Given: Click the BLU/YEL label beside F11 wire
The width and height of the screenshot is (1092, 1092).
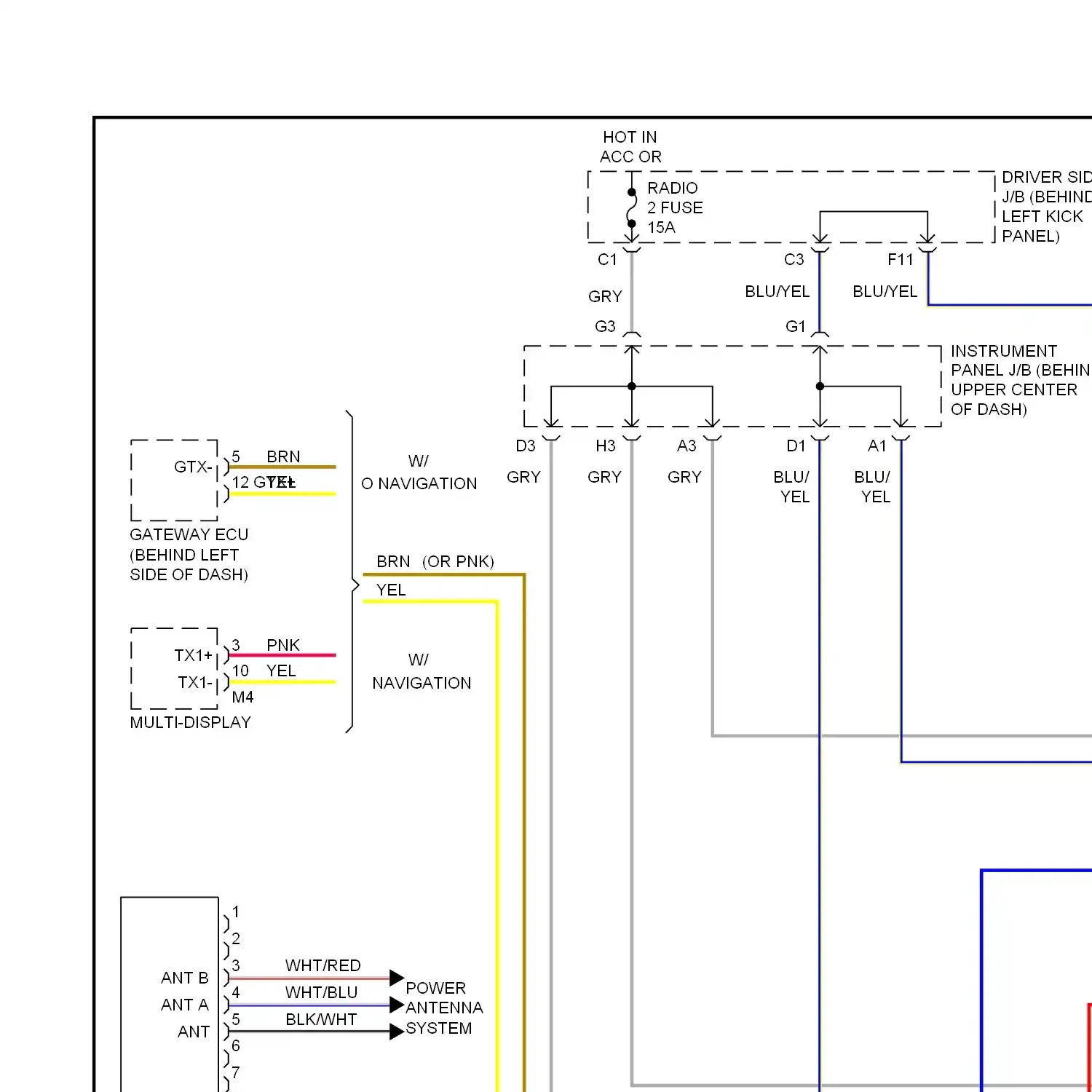Looking at the screenshot, I should (885, 292).
